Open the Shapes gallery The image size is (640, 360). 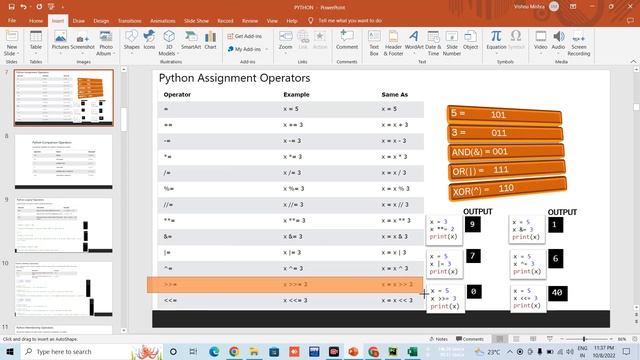click(x=131, y=41)
